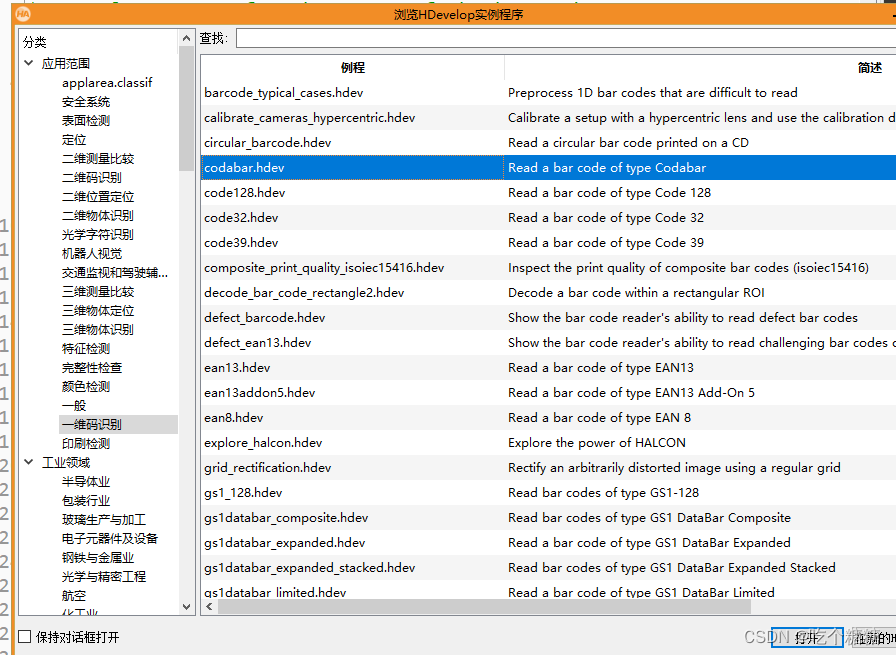Select 钢铁与金属业 industry item
This screenshot has width=896, height=655.
(x=98, y=557)
